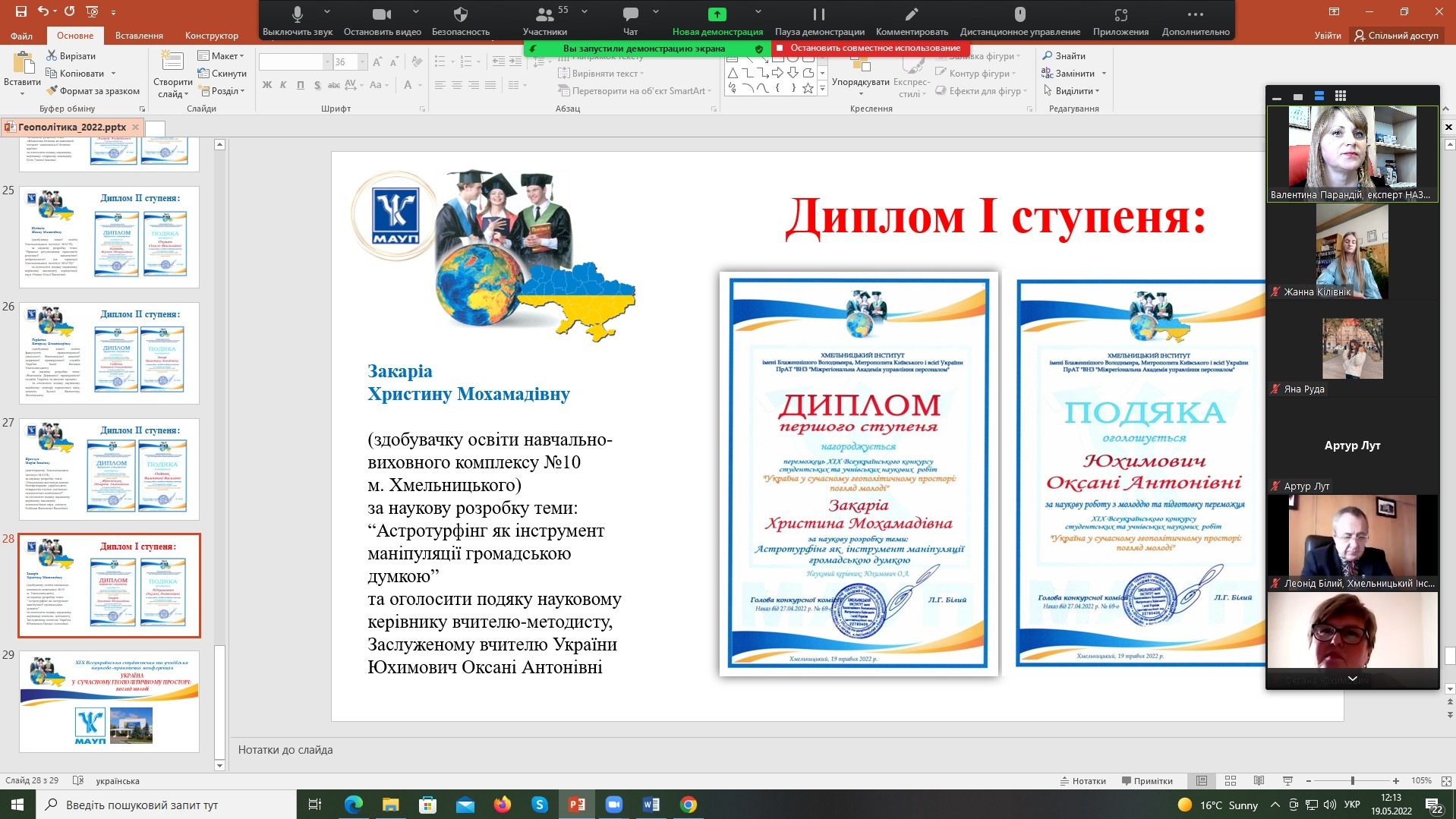Open PowerPoint from the Windows taskbar
Viewport: 1456px width, 819px height.
point(577,805)
